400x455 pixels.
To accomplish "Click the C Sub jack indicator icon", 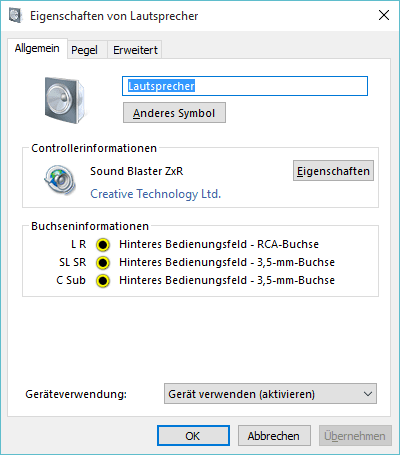I will [x=103, y=281].
